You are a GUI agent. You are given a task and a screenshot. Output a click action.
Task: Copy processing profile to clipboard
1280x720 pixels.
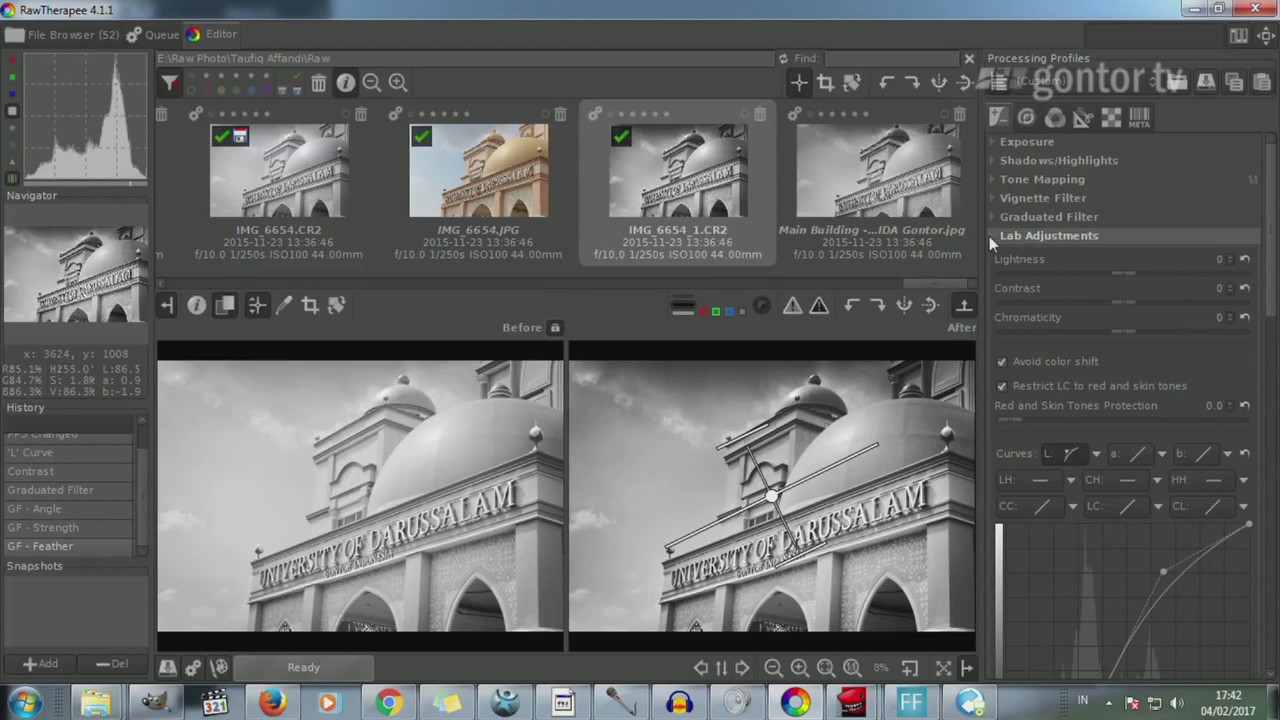pos(1233,82)
